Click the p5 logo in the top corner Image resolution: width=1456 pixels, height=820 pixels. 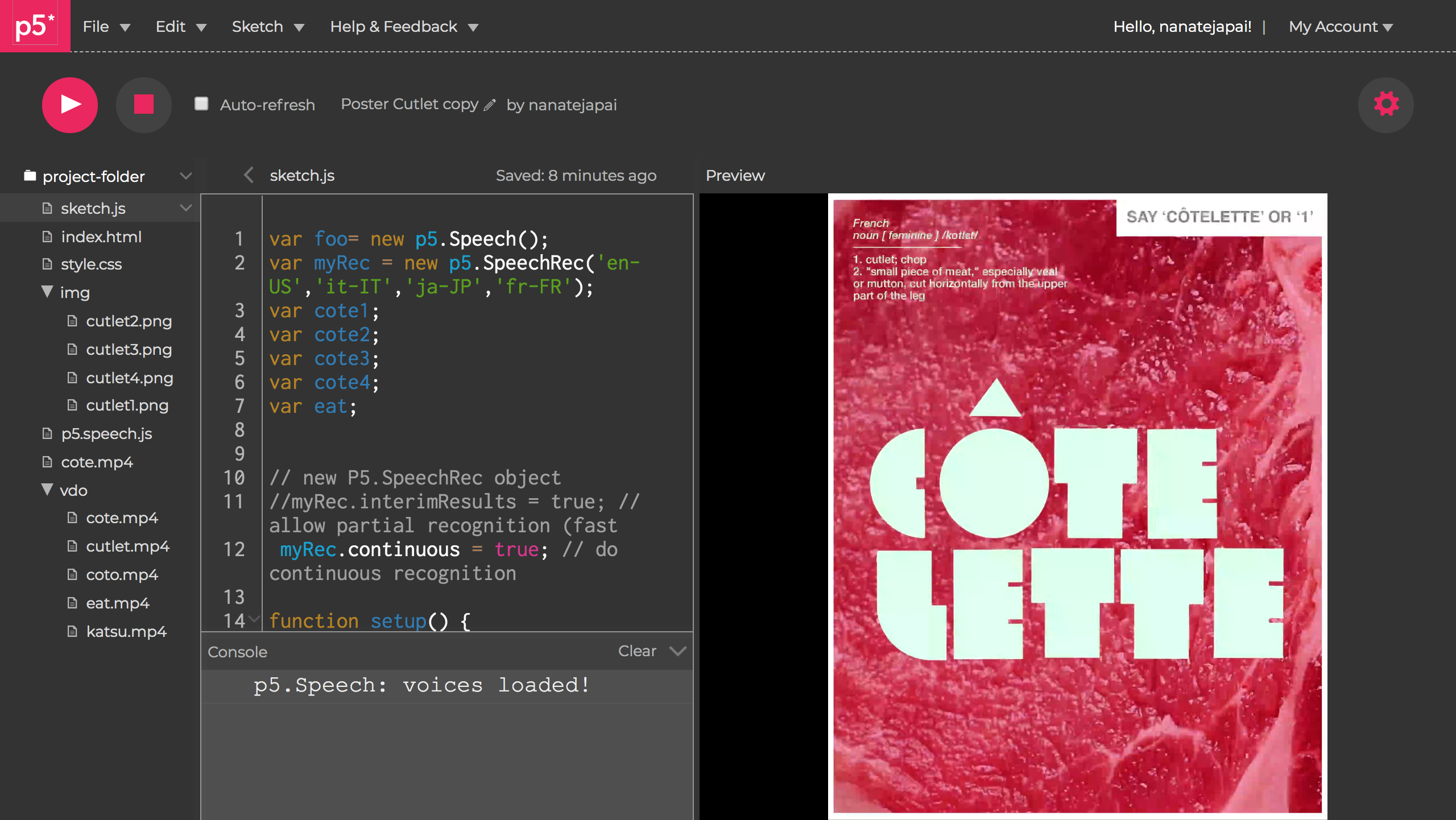(x=34, y=26)
